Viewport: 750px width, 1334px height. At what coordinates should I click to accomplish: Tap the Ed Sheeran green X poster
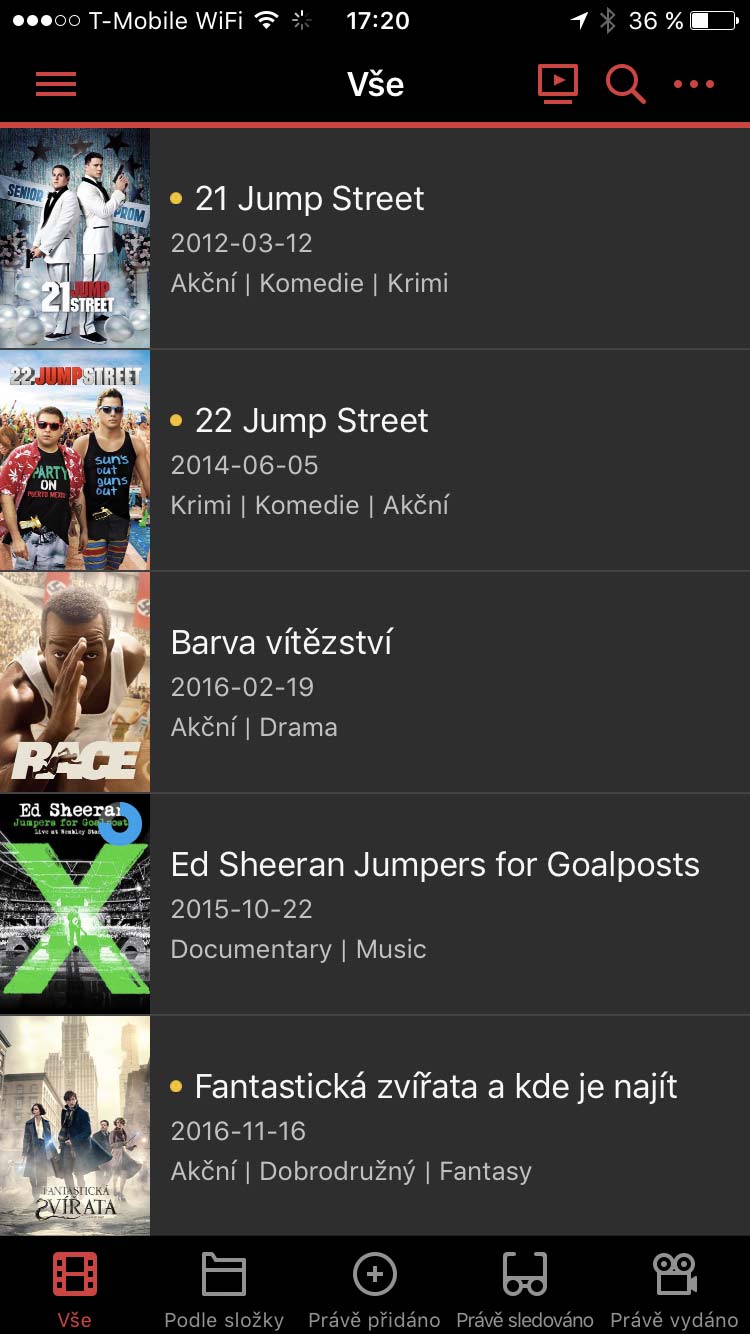pos(75,904)
